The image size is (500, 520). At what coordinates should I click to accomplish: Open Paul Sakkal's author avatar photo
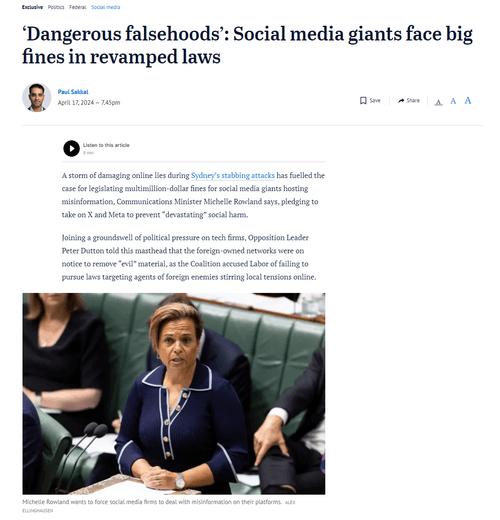37,97
